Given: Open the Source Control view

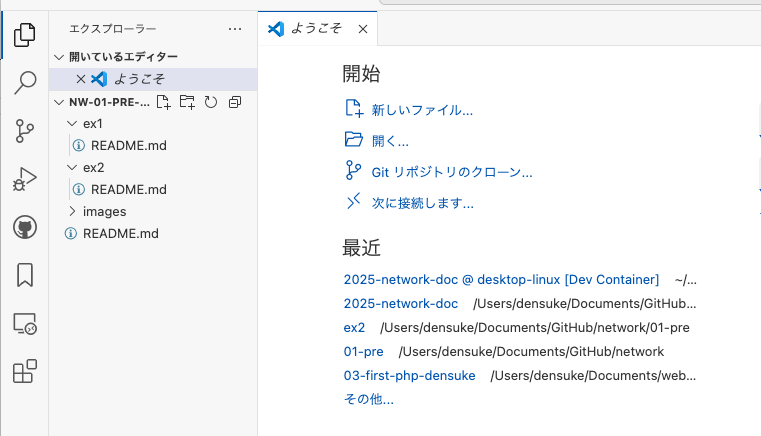Looking at the screenshot, I should pos(25,131).
